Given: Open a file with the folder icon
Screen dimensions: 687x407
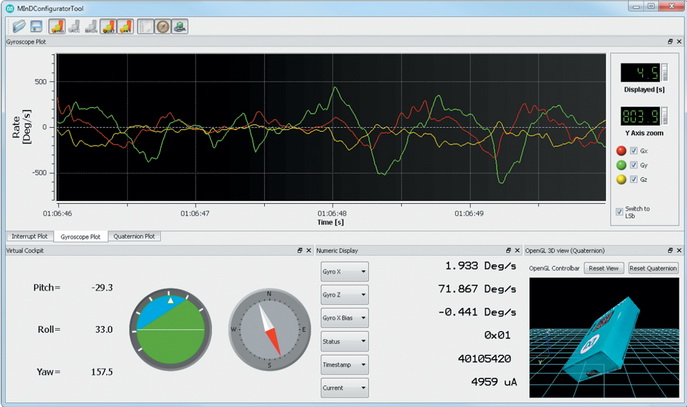Looking at the screenshot, I should 19,26.
